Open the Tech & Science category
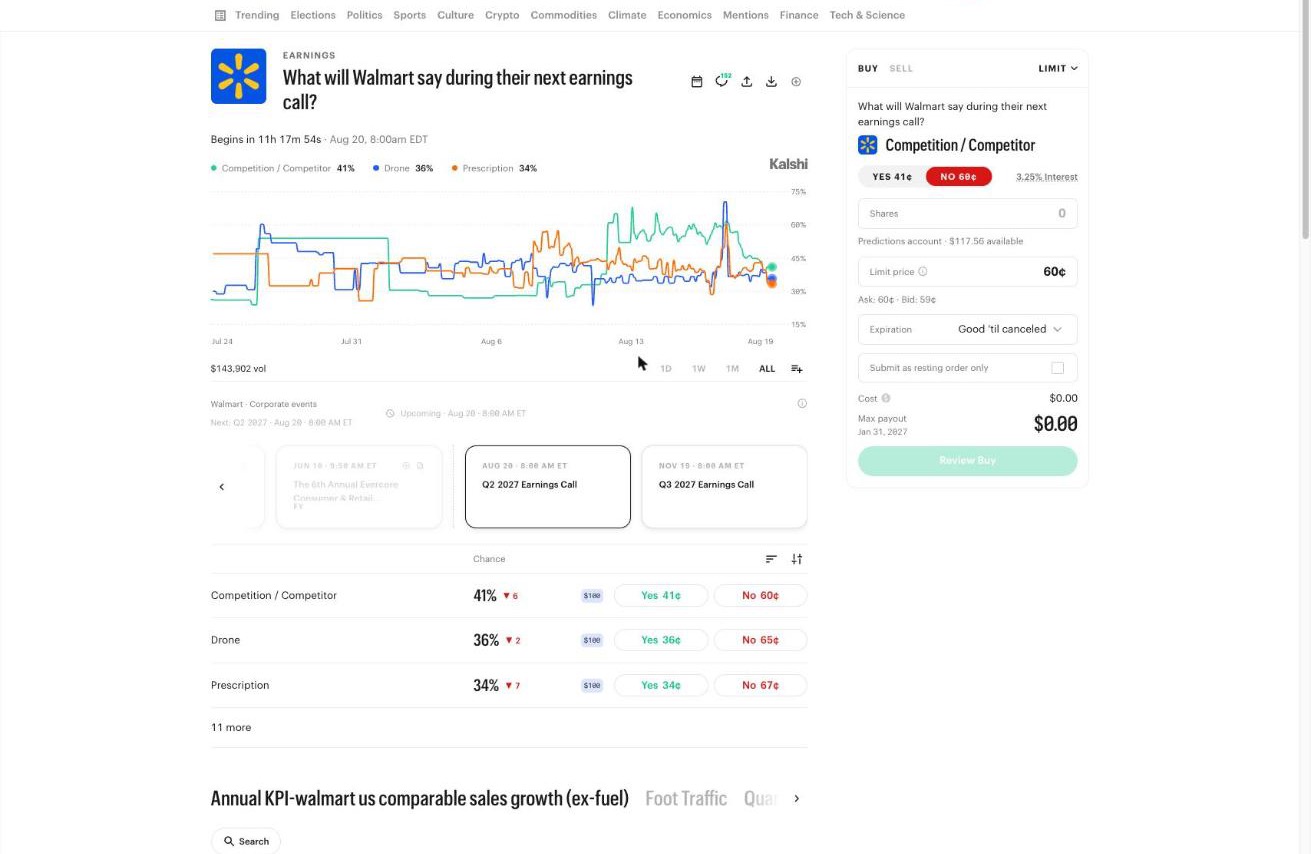 867,15
